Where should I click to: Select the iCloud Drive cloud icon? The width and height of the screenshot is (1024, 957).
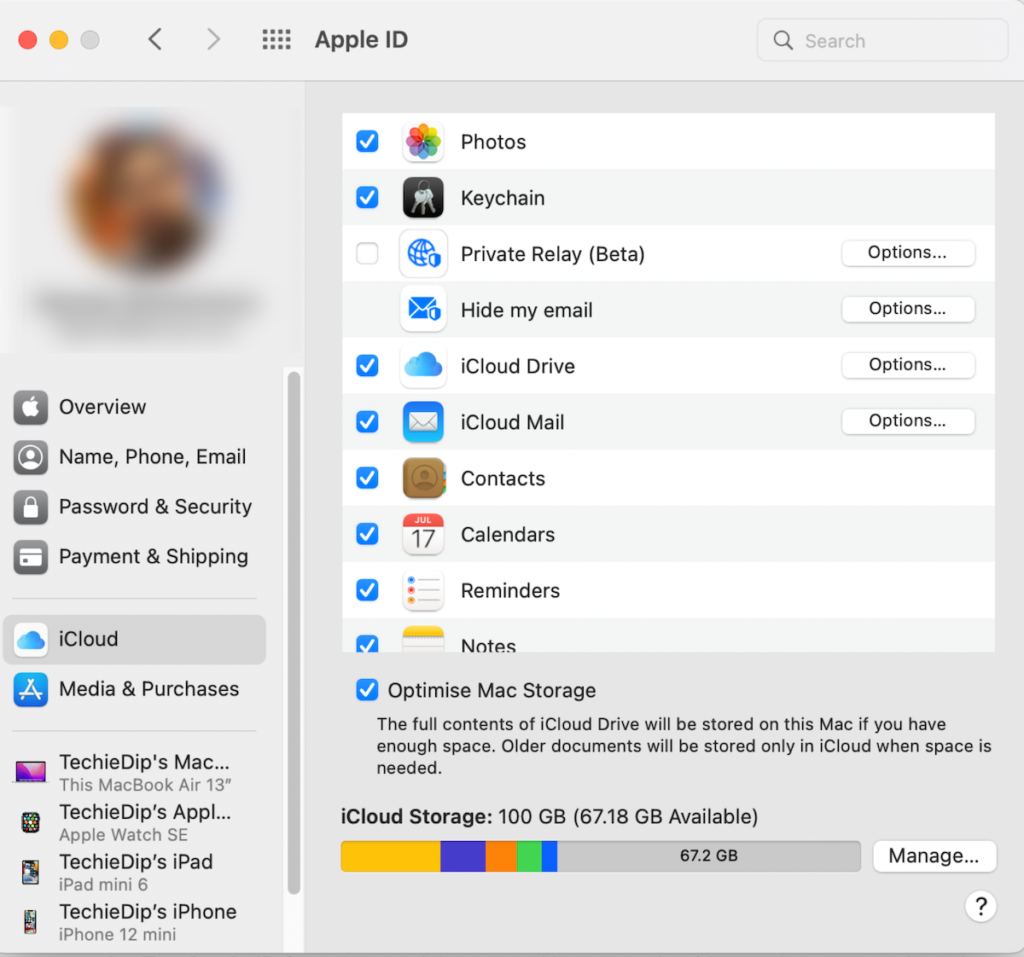pos(423,366)
